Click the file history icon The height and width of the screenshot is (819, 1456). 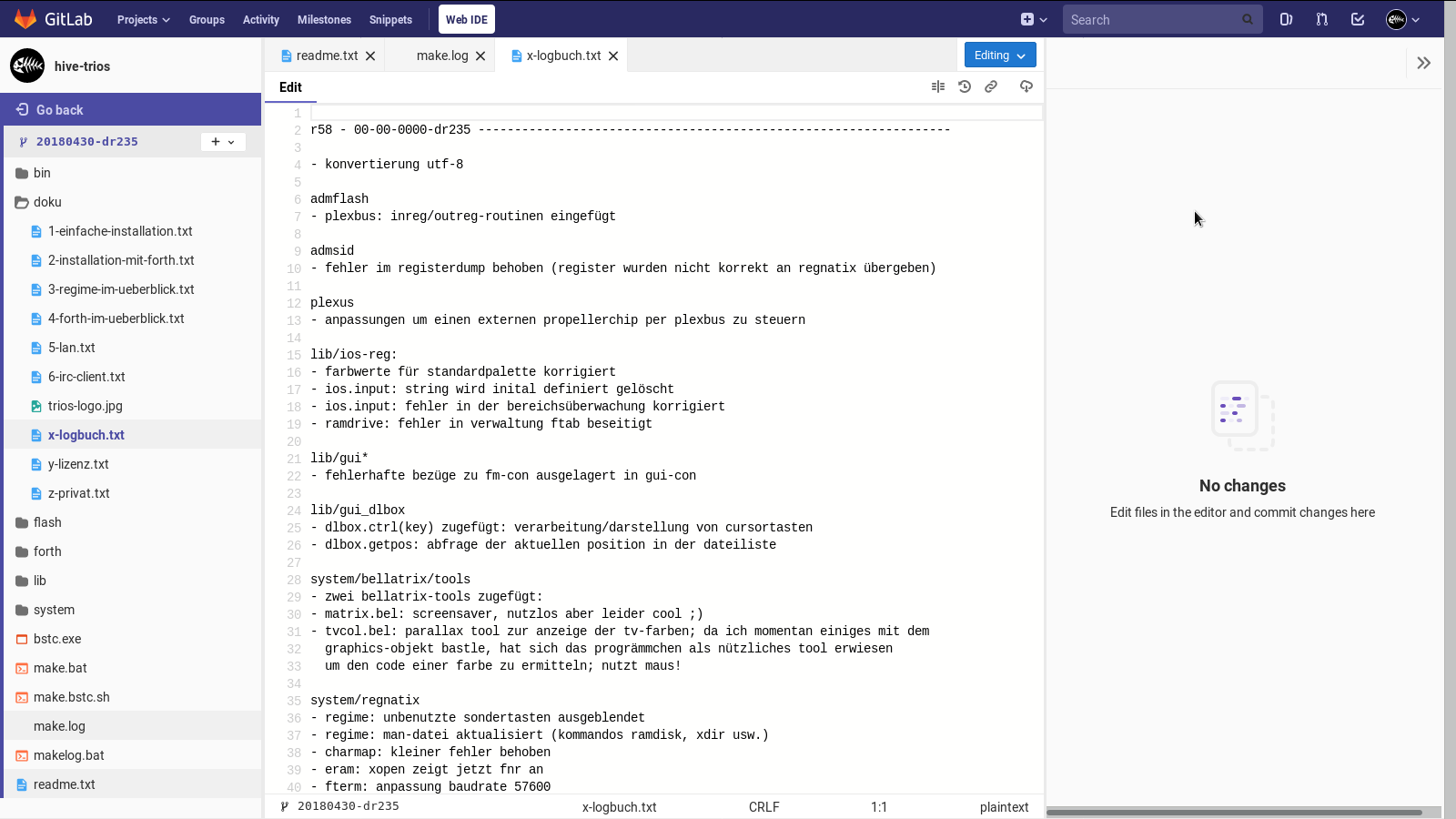(x=965, y=86)
